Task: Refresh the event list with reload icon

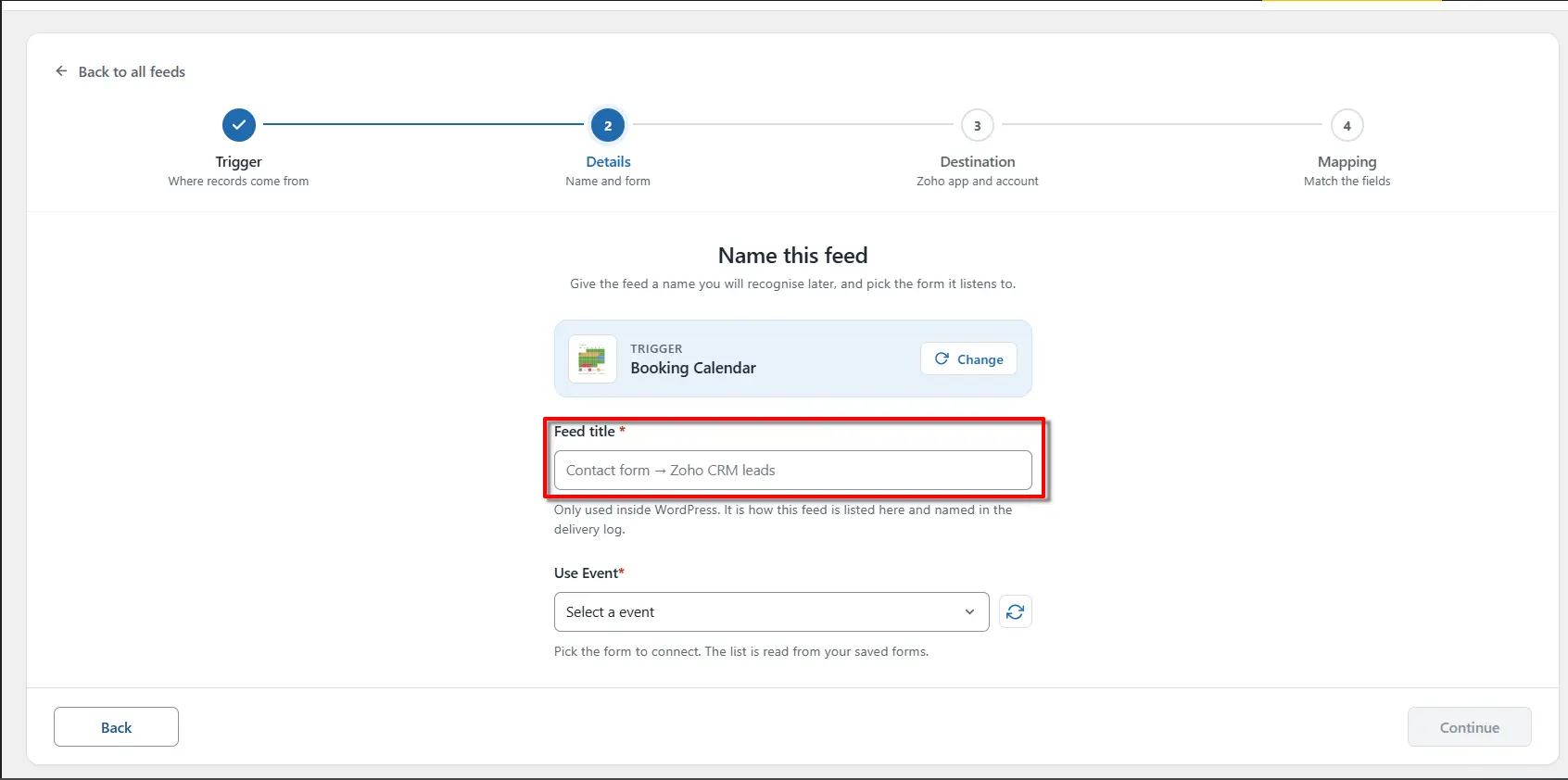Action: [x=1016, y=611]
